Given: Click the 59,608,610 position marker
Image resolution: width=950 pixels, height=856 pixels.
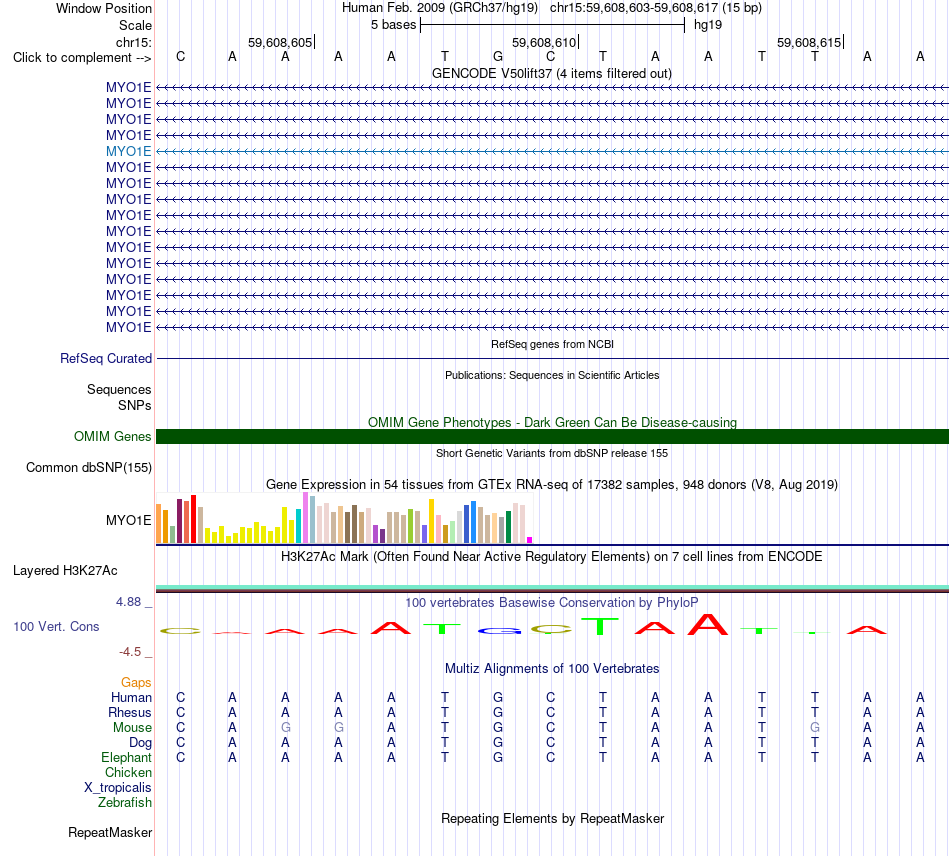Looking at the screenshot, I should pyautogui.click(x=544, y=42).
